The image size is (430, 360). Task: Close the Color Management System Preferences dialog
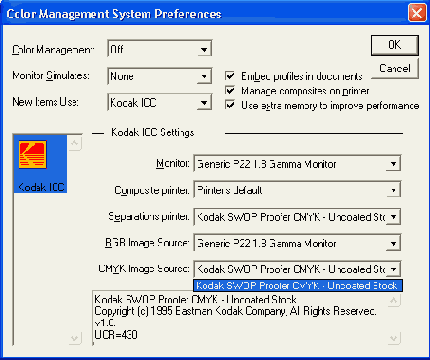(x=417, y=13)
